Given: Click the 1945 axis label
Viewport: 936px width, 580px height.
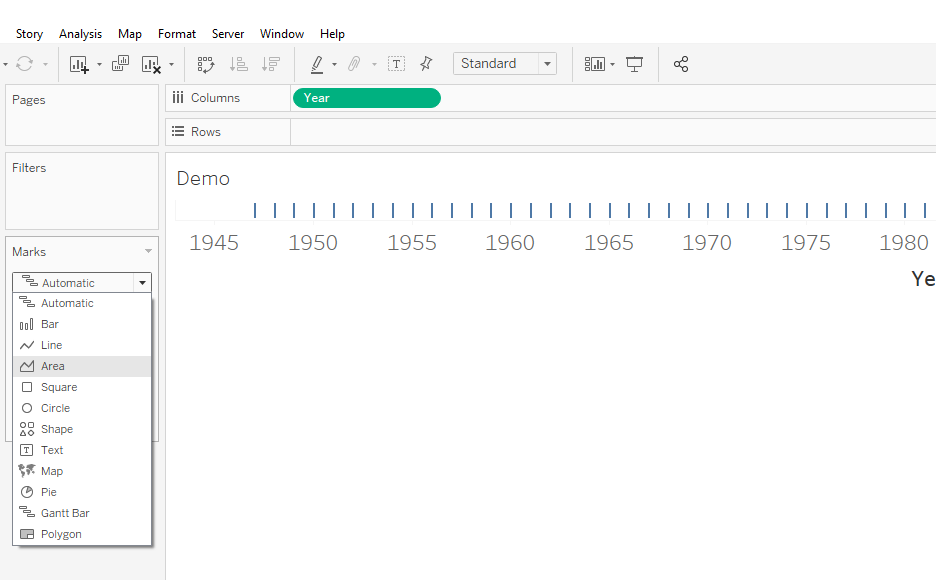Looking at the screenshot, I should [214, 243].
